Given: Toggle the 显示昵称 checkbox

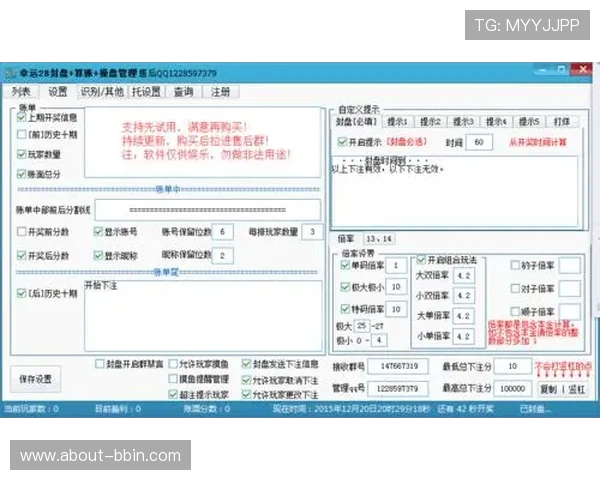Looking at the screenshot, I should point(98,255).
